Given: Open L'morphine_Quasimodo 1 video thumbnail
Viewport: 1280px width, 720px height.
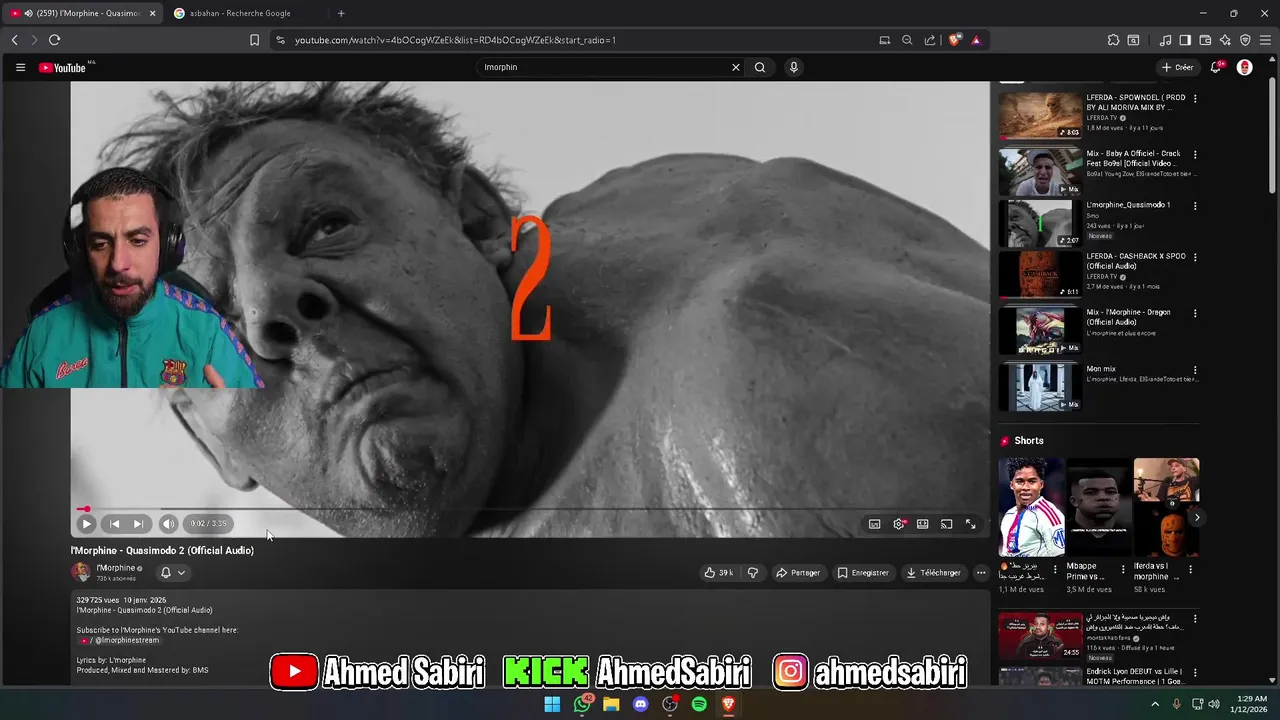Looking at the screenshot, I should (x=1040, y=223).
